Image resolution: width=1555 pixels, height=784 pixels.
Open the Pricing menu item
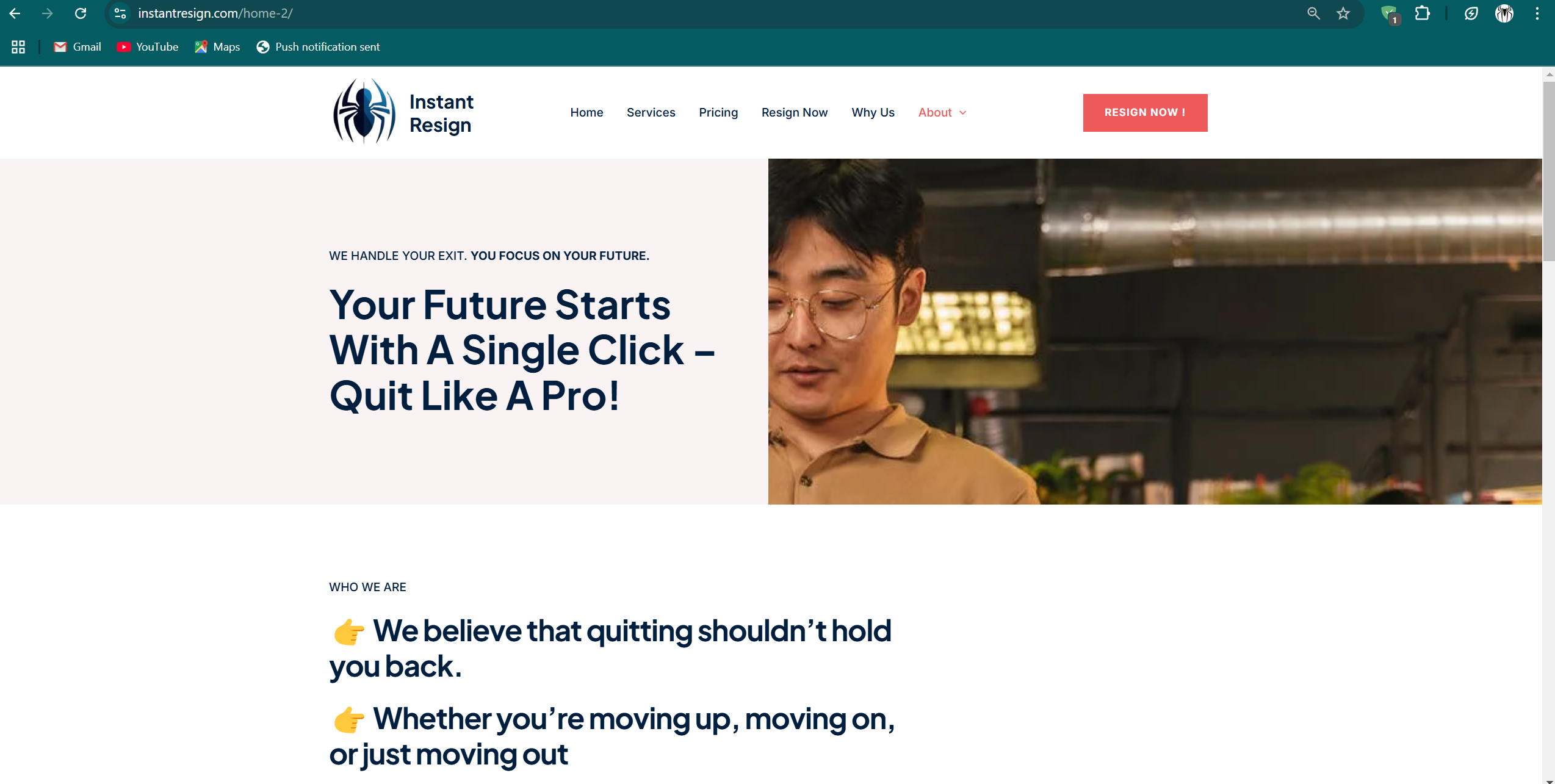coord(718,112)
